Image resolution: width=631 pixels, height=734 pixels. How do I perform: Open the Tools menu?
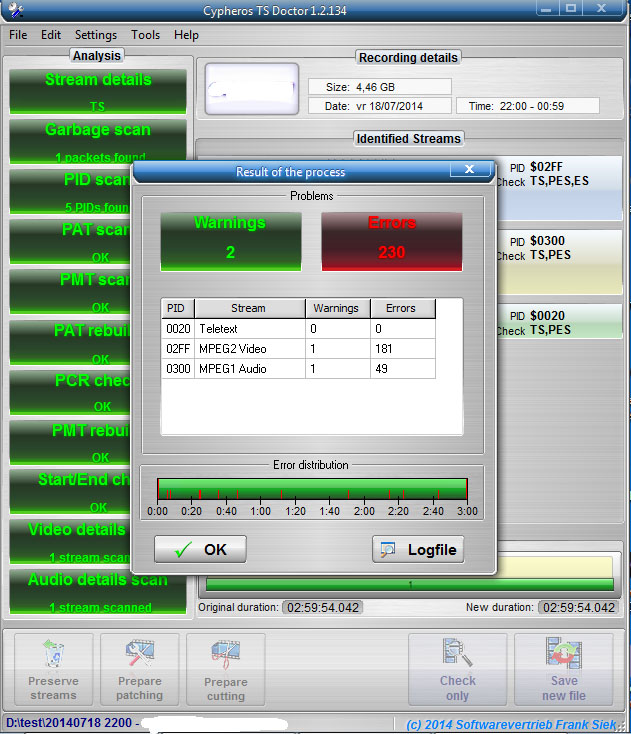tap(145, 35)
